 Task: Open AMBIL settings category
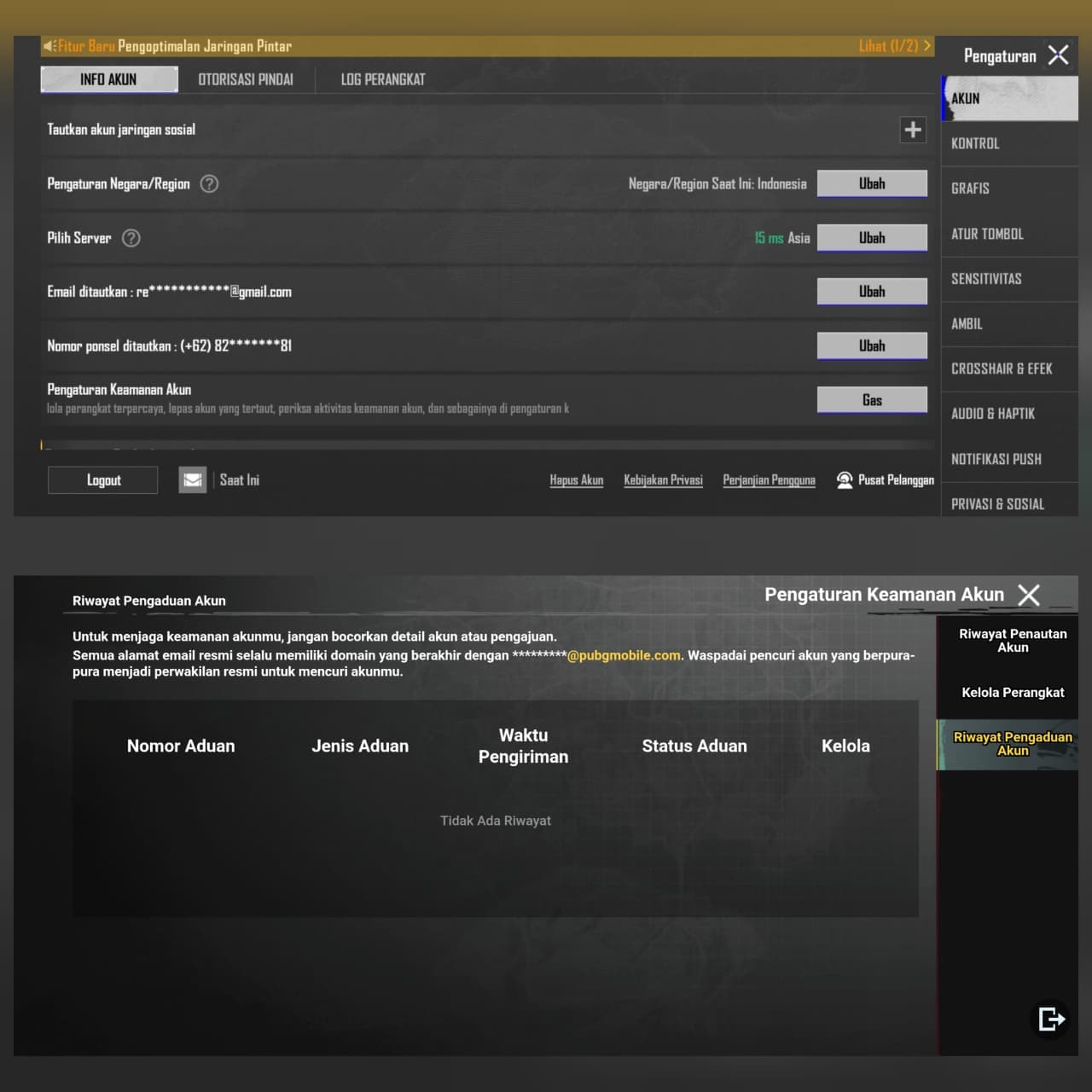pyautogui.click(x=1010, y=324)
